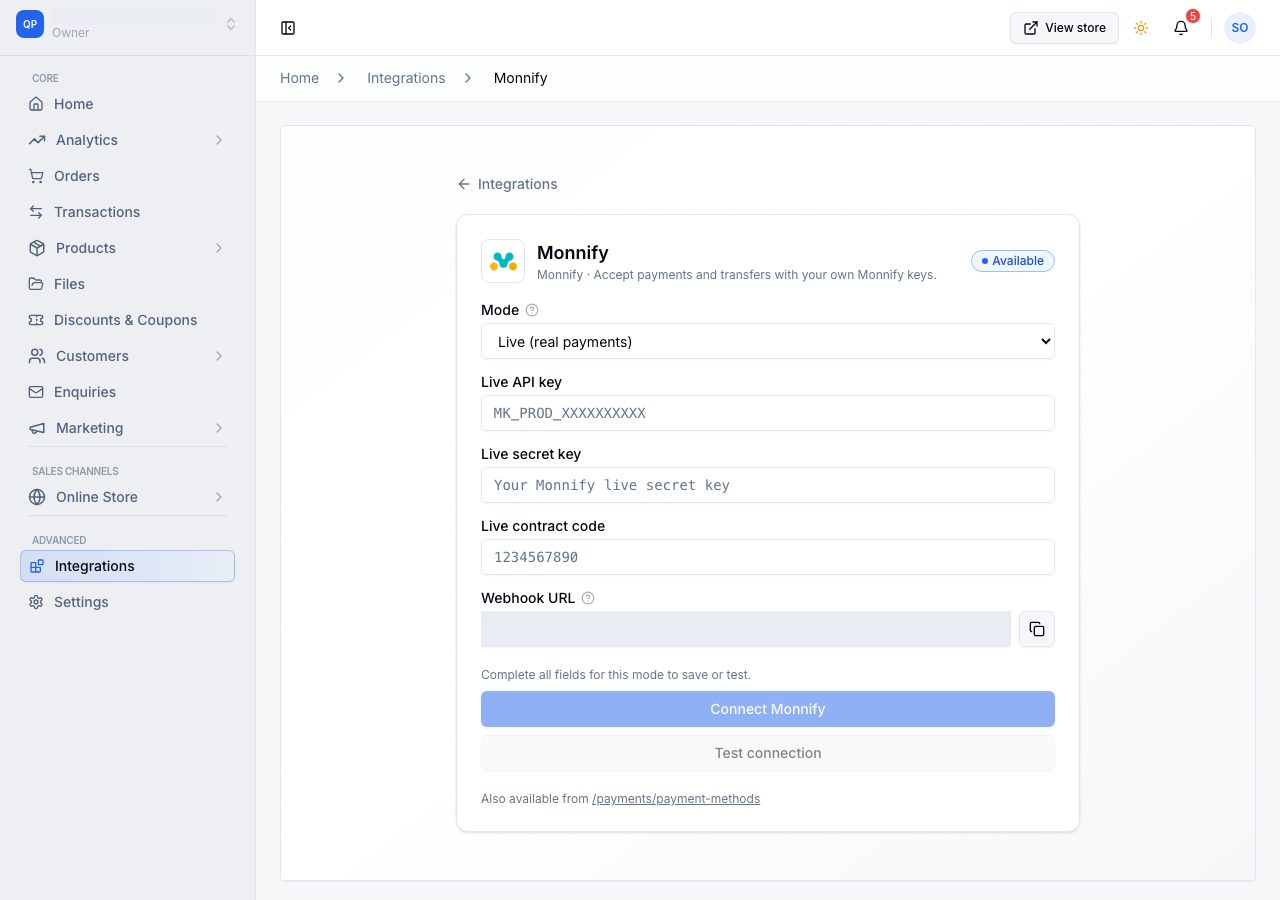Open Orders in the sidebar
The width and height of the screenshot is (1280, 900).
click(127, 176)
